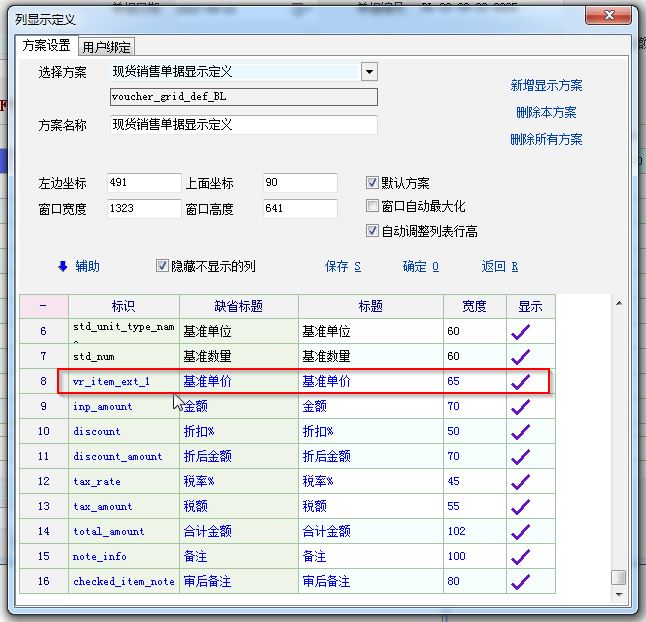Toggle 隐藏不显示的列 checkbox
Image resolution: width=646 pixels, height=622 pixels.
point(162,266)
